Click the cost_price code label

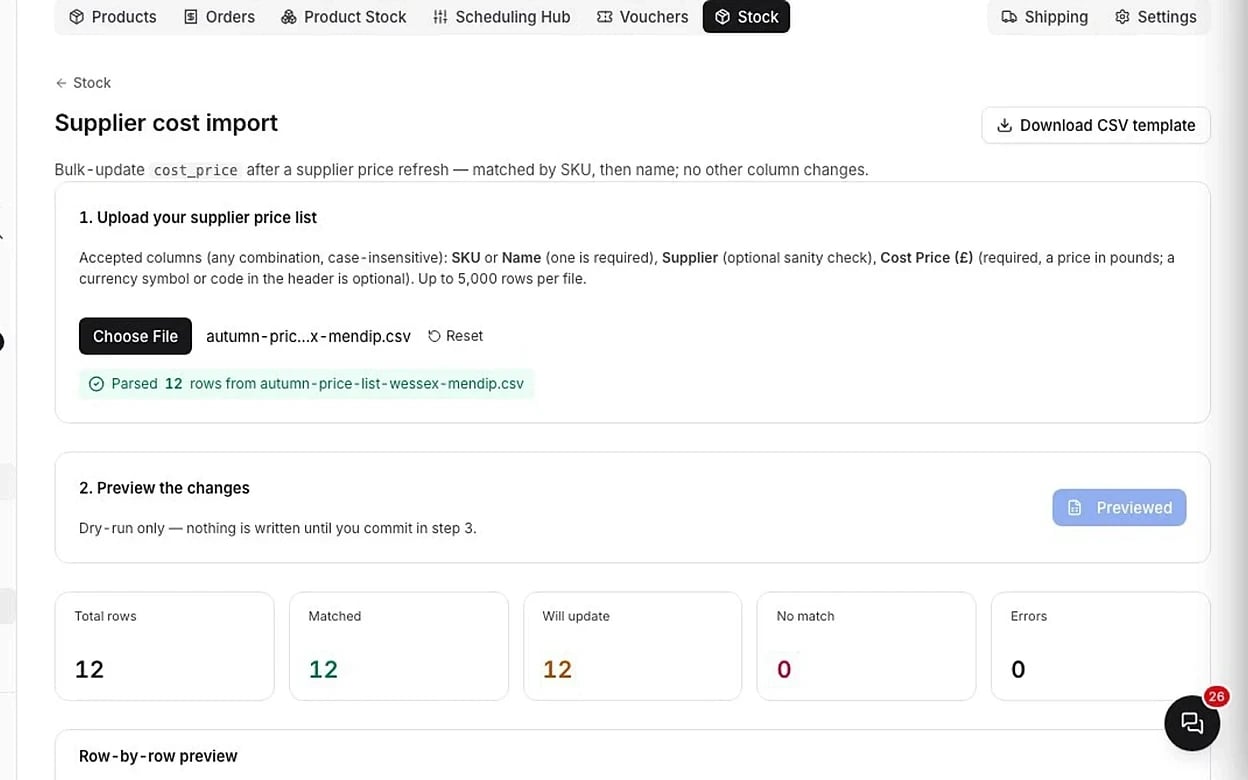click(195, 170)
